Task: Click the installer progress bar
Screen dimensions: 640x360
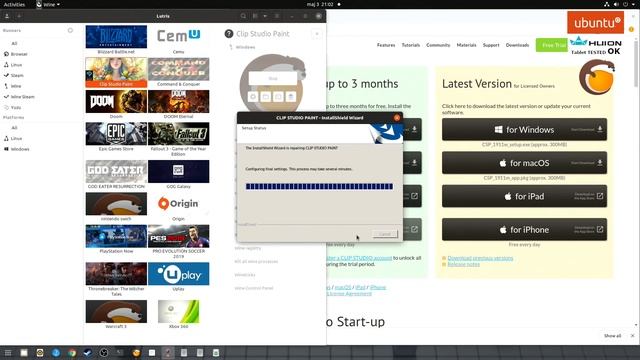Action: point(319,187)
